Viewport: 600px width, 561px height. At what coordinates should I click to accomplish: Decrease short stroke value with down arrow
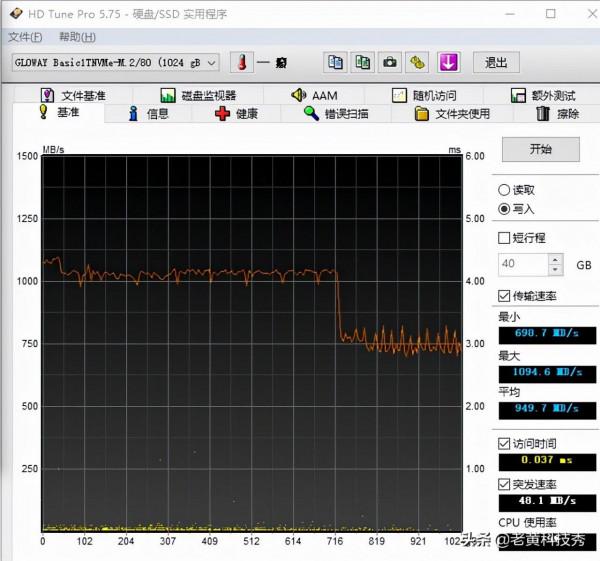tap(555, 270)
